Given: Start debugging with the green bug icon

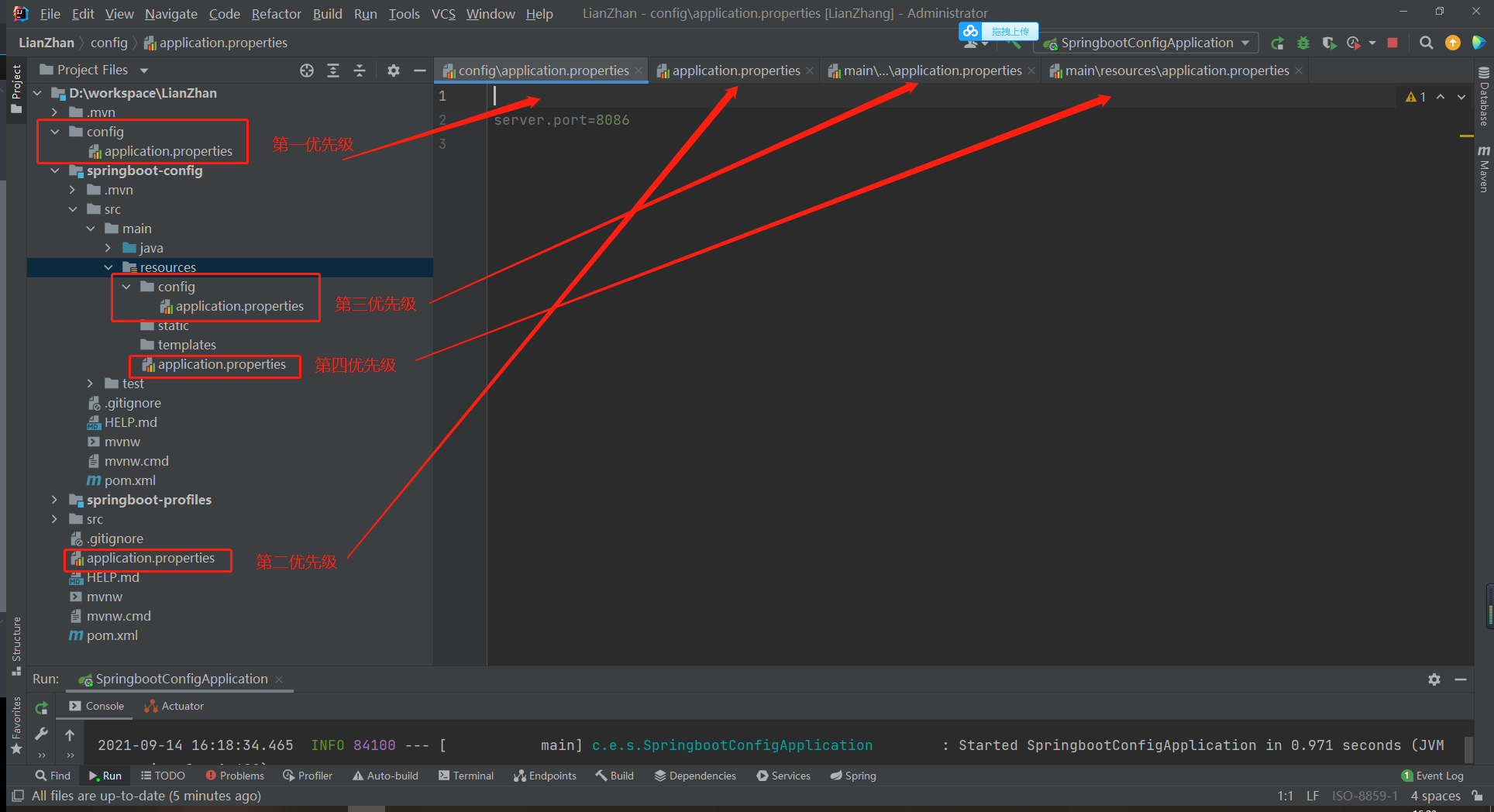Looking at the screenshot, I should (x=1303, y=43).
